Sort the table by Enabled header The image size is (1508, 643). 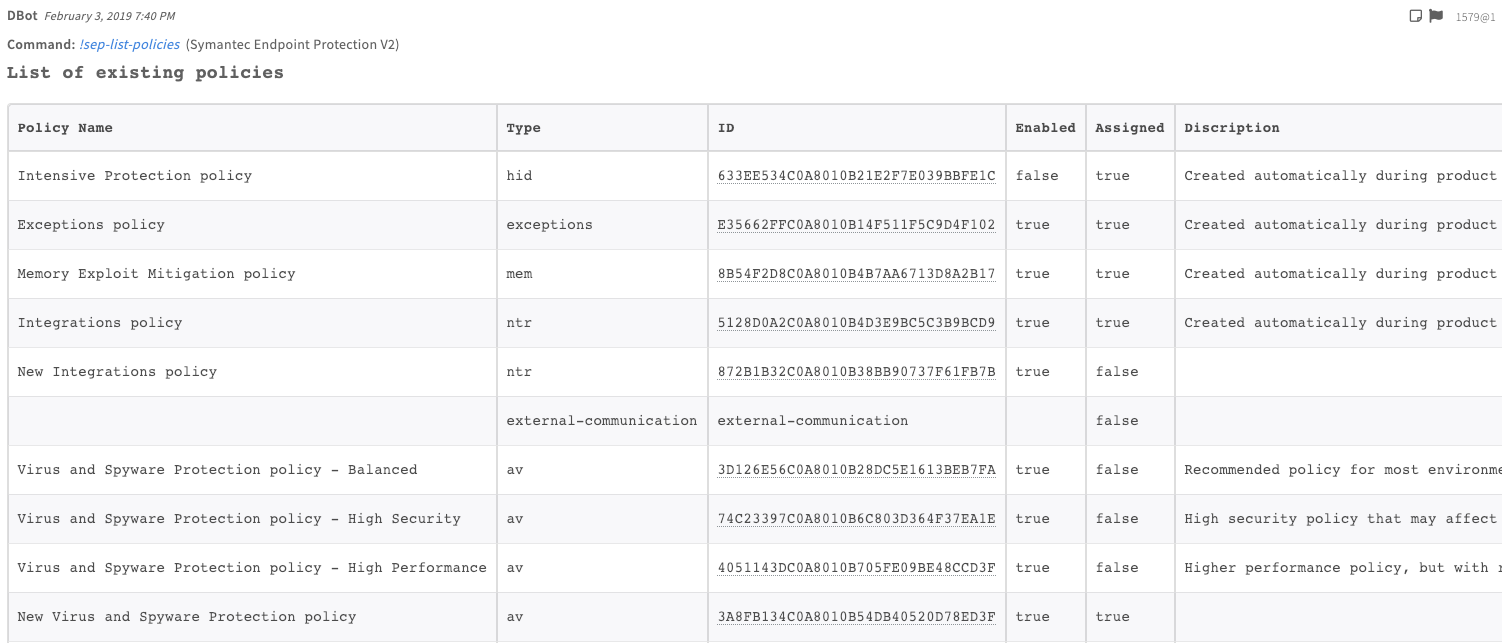click(1044, 127)
